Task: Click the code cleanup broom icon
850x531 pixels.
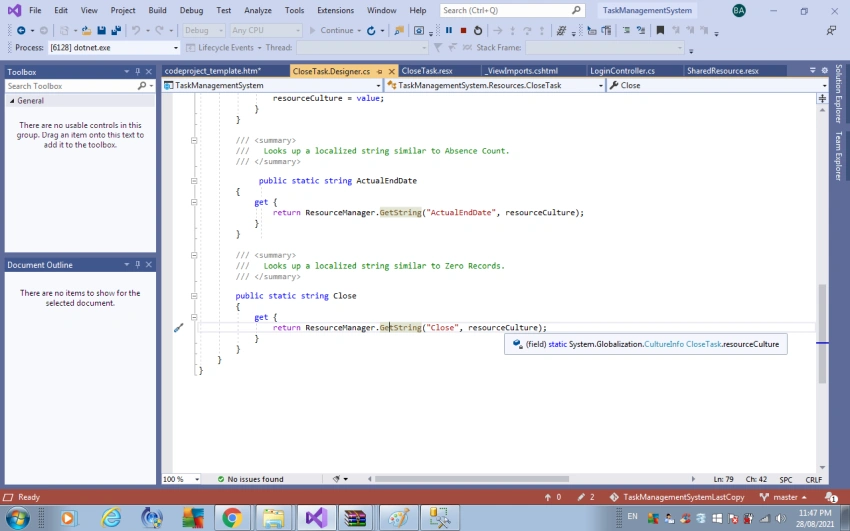Action: (x=336, y=479)
